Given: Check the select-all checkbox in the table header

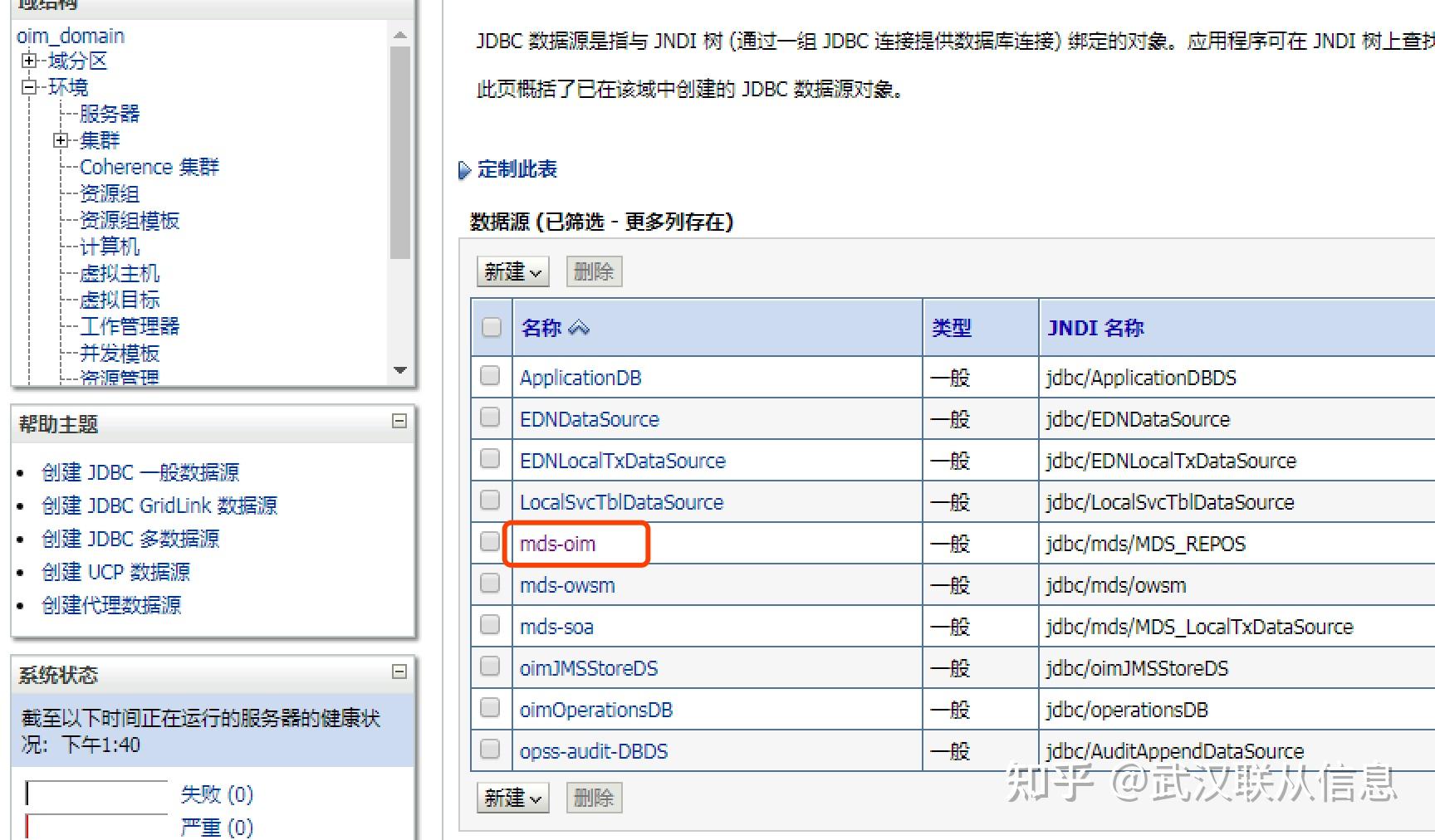Looking at the screenshot, I should (x=490, y=328).
